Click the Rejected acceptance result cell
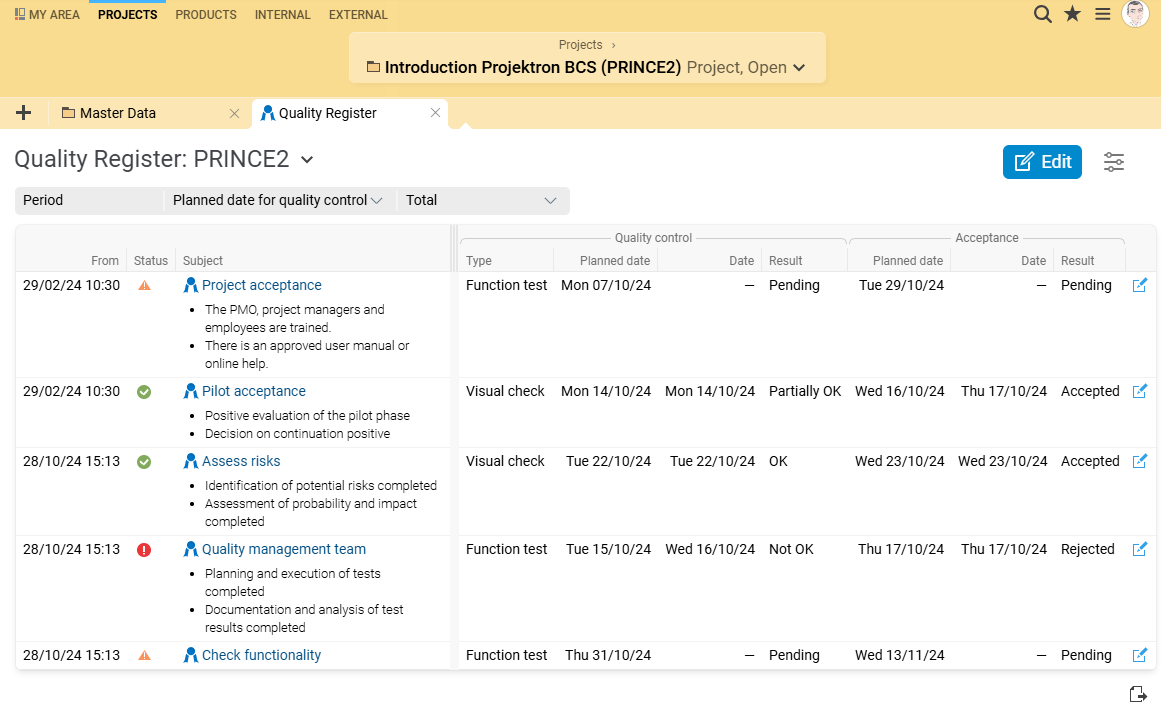 pos(1088,549)
